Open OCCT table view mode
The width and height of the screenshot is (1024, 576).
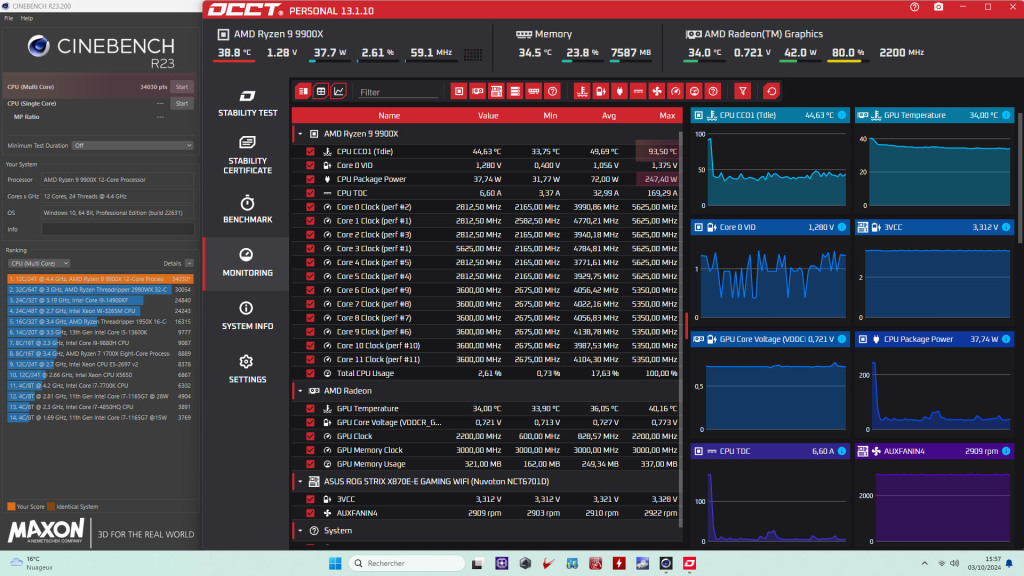(x=322, y=90)
